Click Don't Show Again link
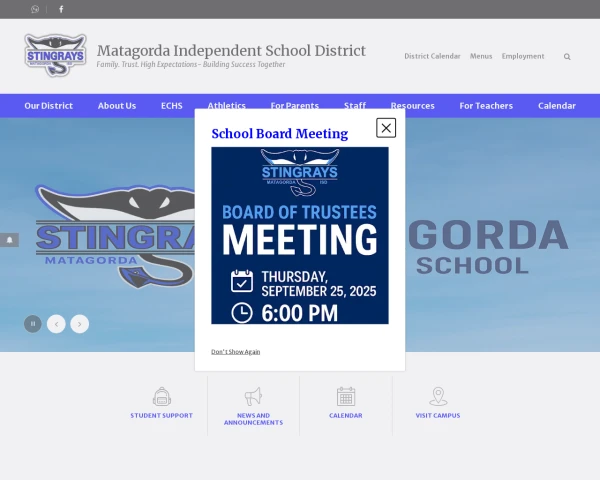Screen dimensions: 600x480 [236, 352]
